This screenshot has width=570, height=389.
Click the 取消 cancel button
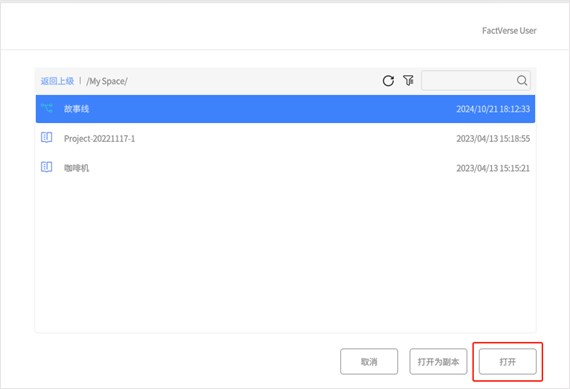coord(369,361)
